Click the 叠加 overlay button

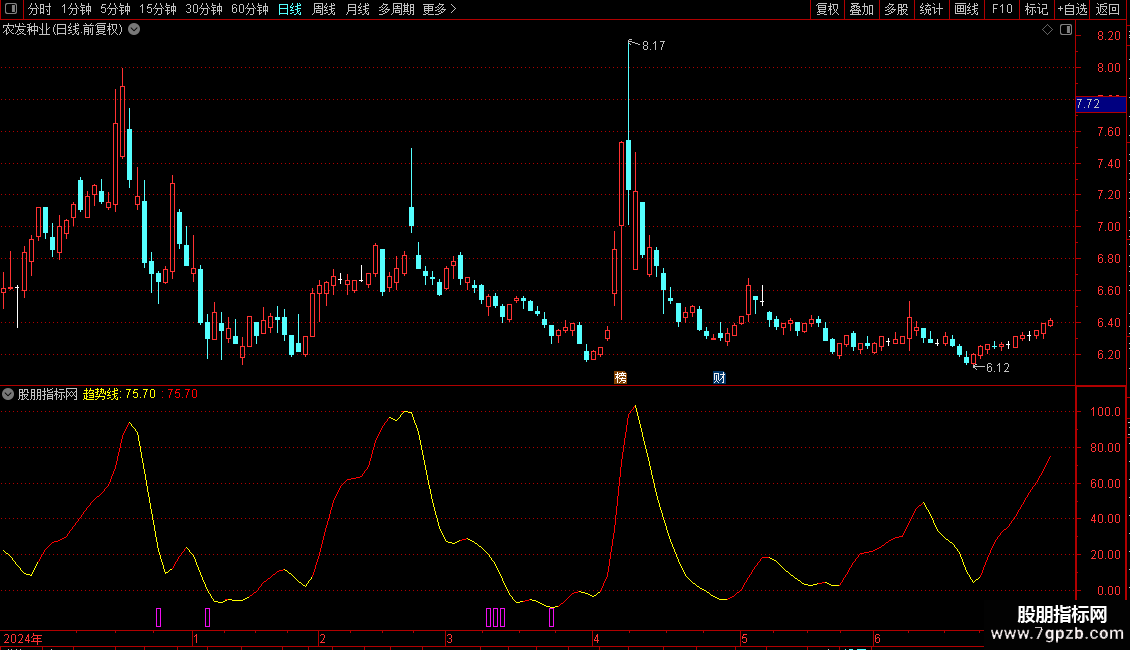(862, 9)
